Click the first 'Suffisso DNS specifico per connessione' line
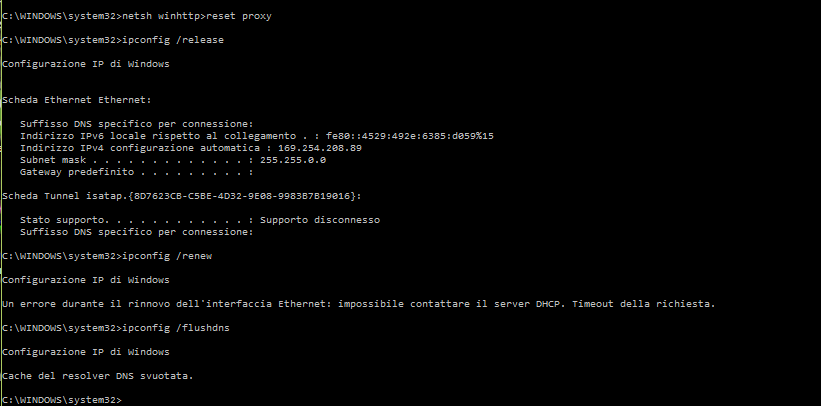Screen dimensions: 821x406 (137, 124)
